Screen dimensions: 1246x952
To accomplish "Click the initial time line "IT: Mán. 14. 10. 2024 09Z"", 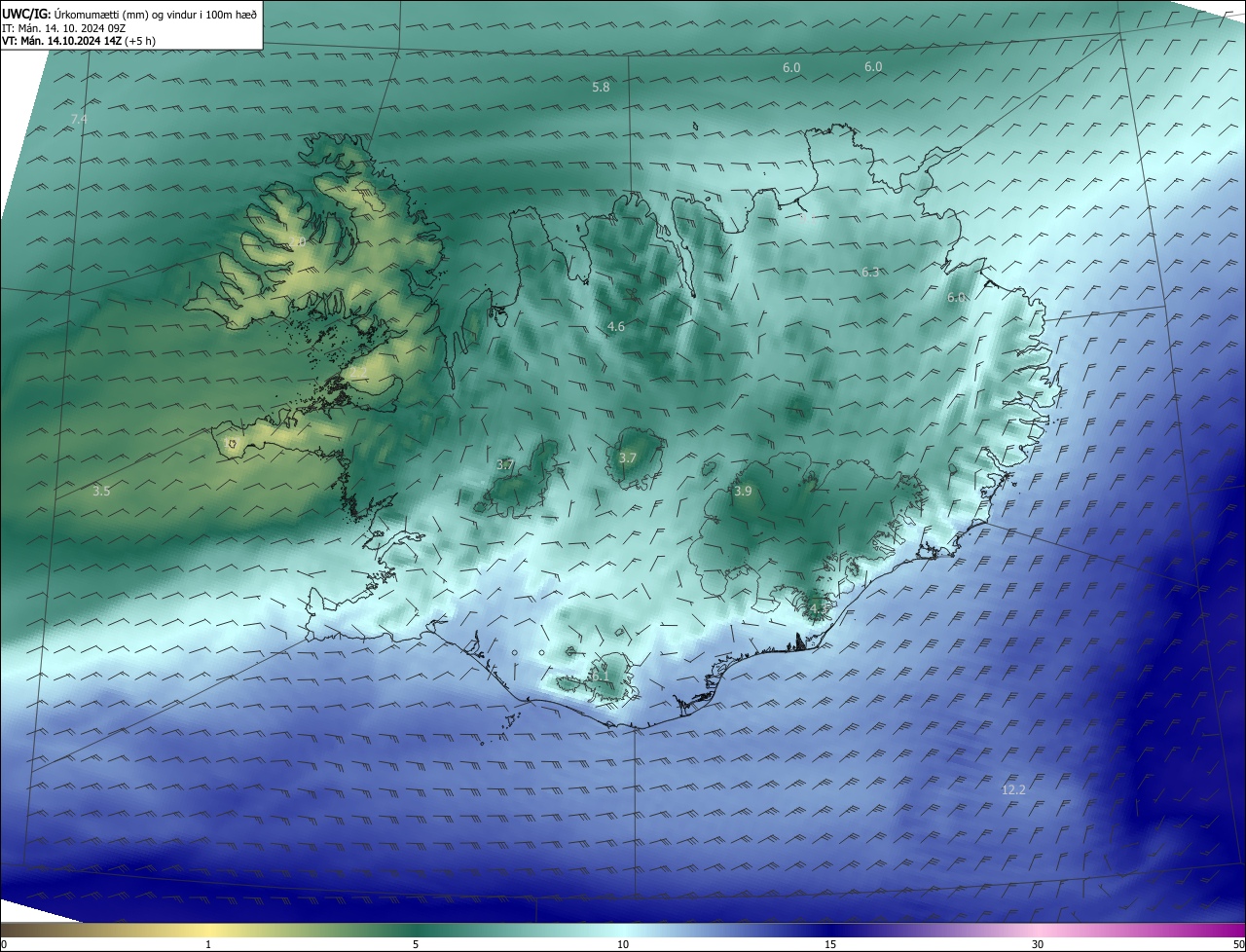I will pos(63,28).
